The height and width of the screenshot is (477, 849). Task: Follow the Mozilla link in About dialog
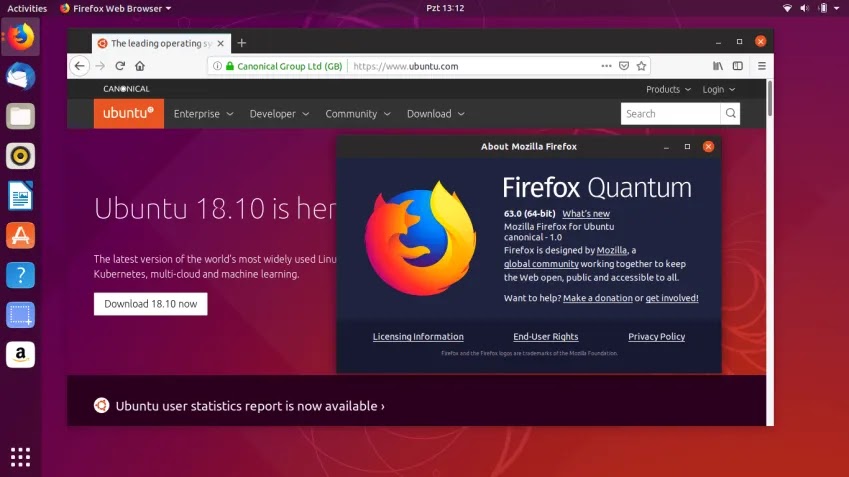pos(612,250)
